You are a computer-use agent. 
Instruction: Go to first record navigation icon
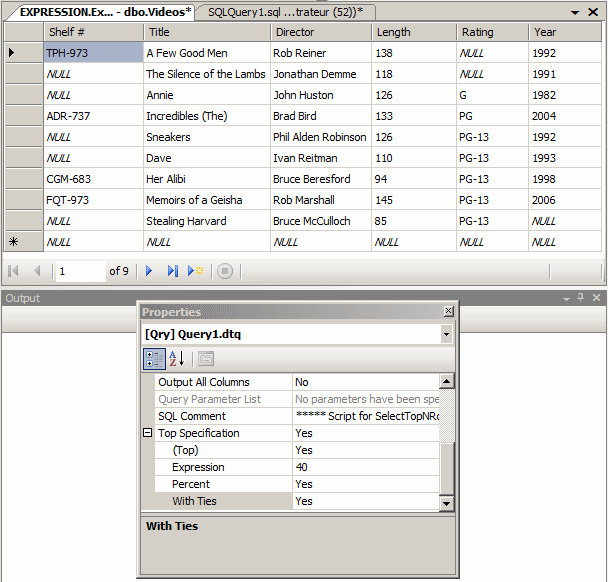click(x=13, y=271)
